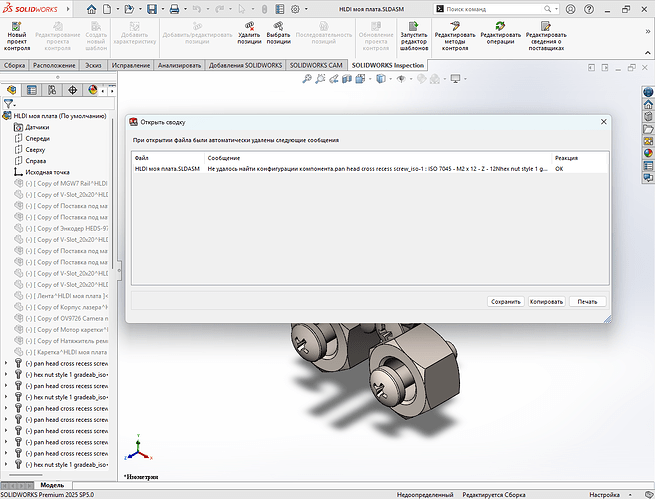Toggle the left panel collapse button in viewport header
Image resolution: width=655 pixels, height=499 pixels.
pos(592,67)
